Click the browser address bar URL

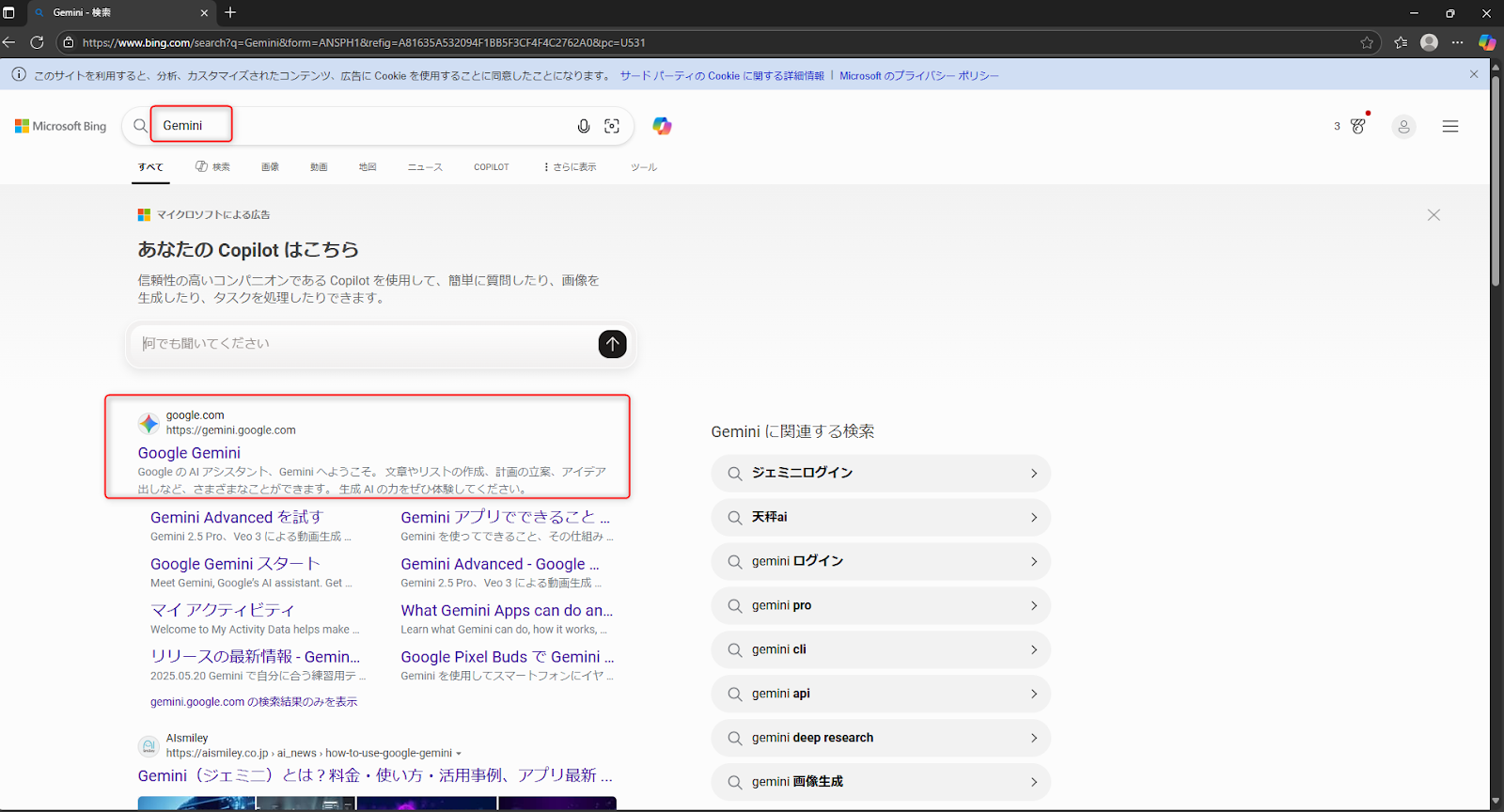click(364, 42)
